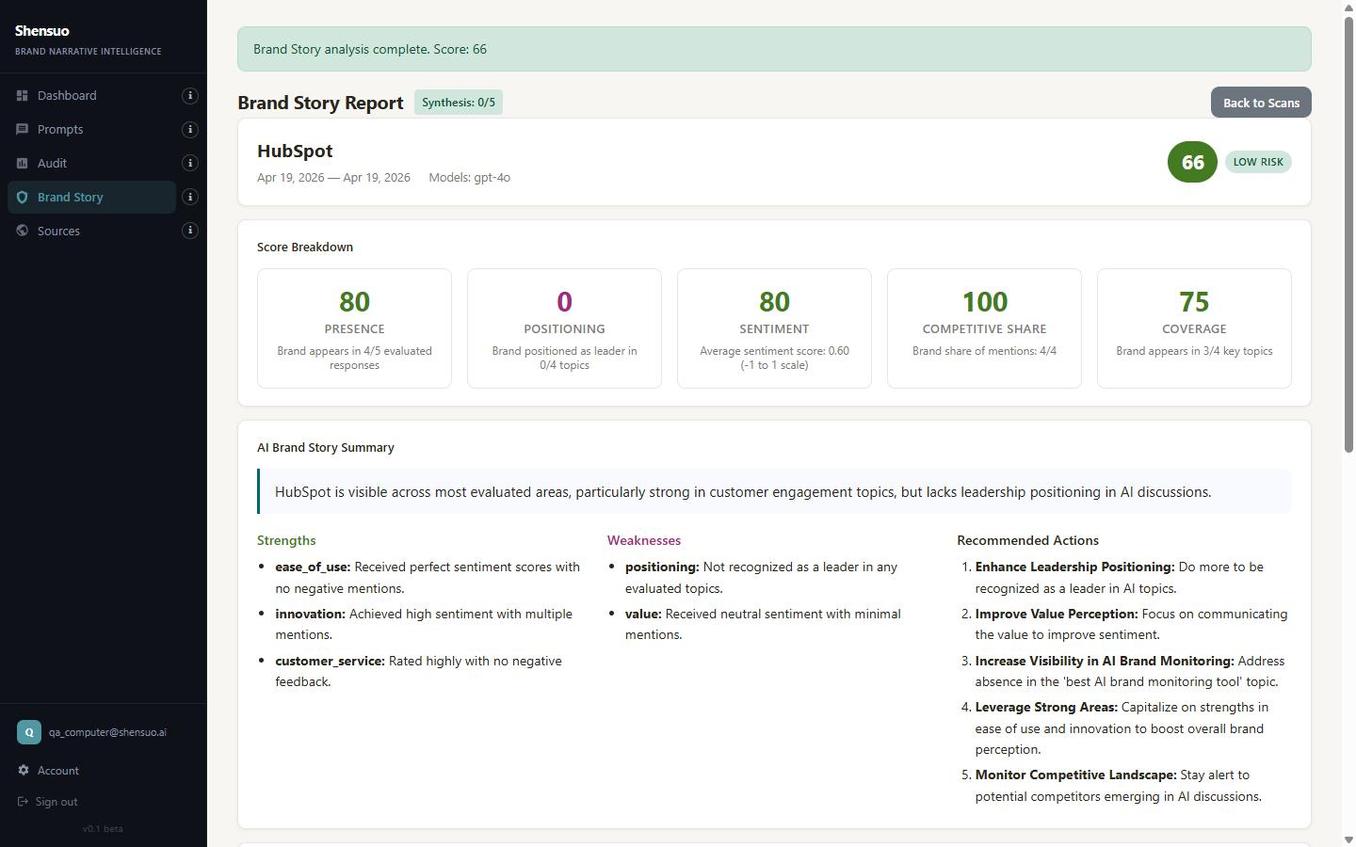Viewport: 1356px width, 847px height.
Task: Click the info icon beside Brand Story
Action: tap(189, 197)
